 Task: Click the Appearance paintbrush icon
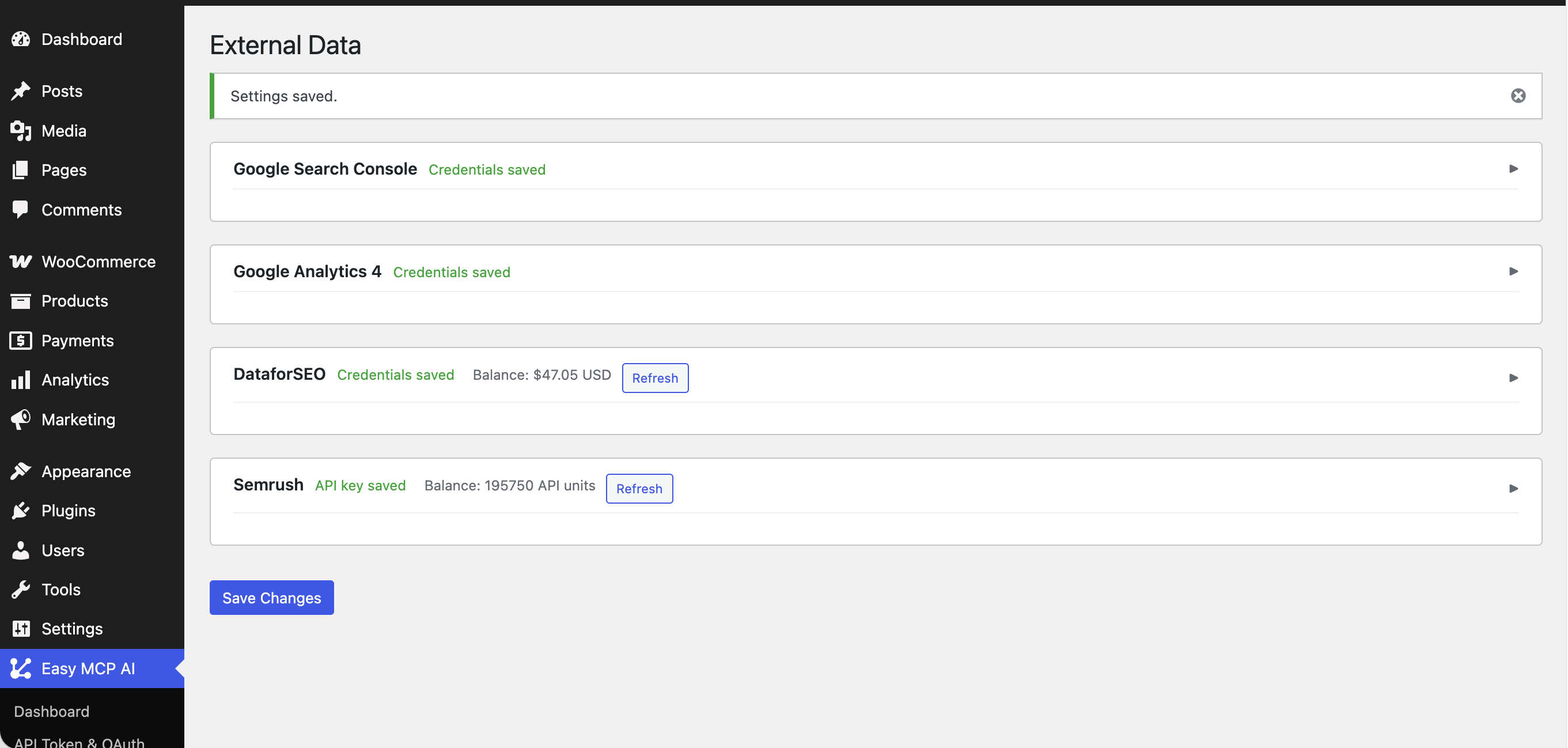pos(21,471)
